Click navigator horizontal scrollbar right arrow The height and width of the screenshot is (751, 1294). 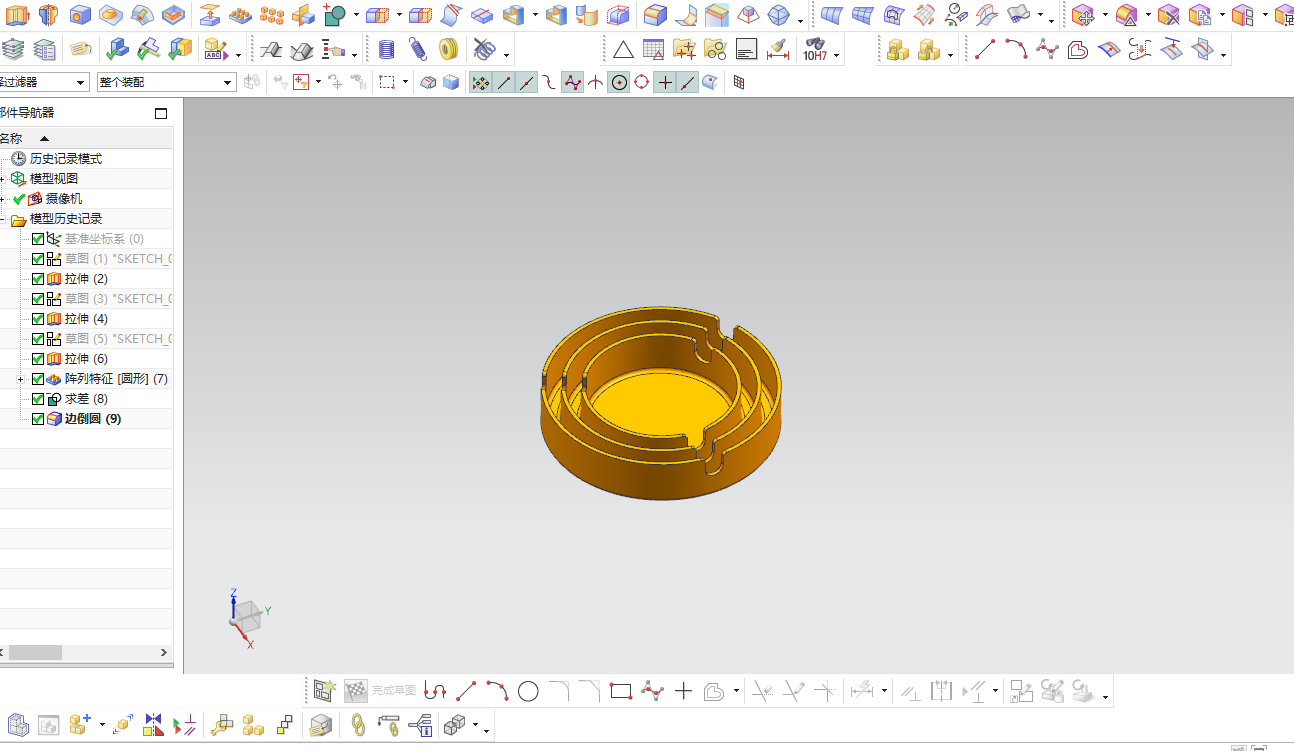pyautogui.click(x=165, y=652)
